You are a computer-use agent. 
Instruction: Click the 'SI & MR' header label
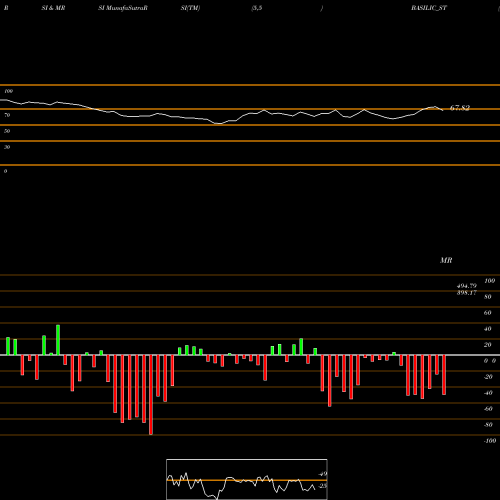click(x=53, y=8)
